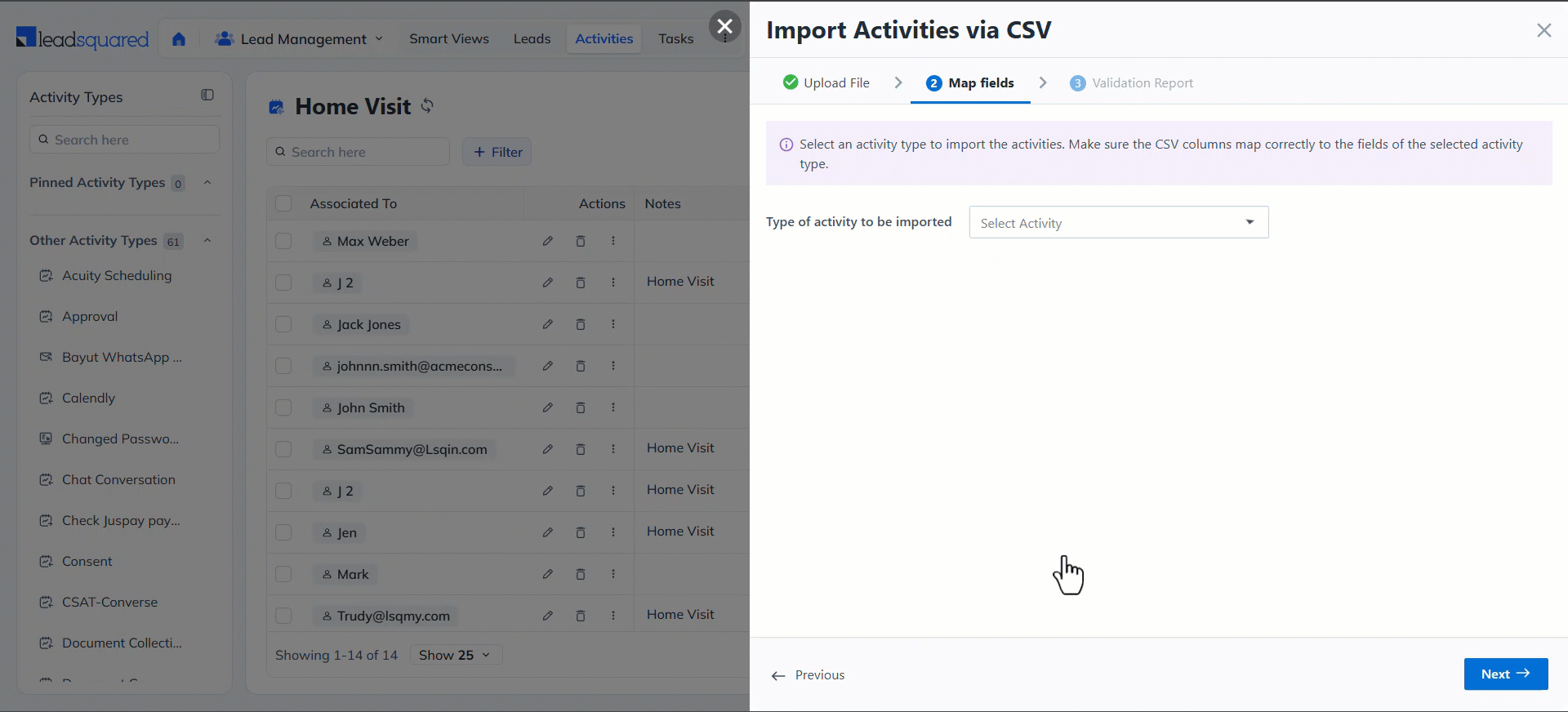Dismiss the overlay with the round close button
This screenshot has width=1568, height=712.
tap(724, 26)
